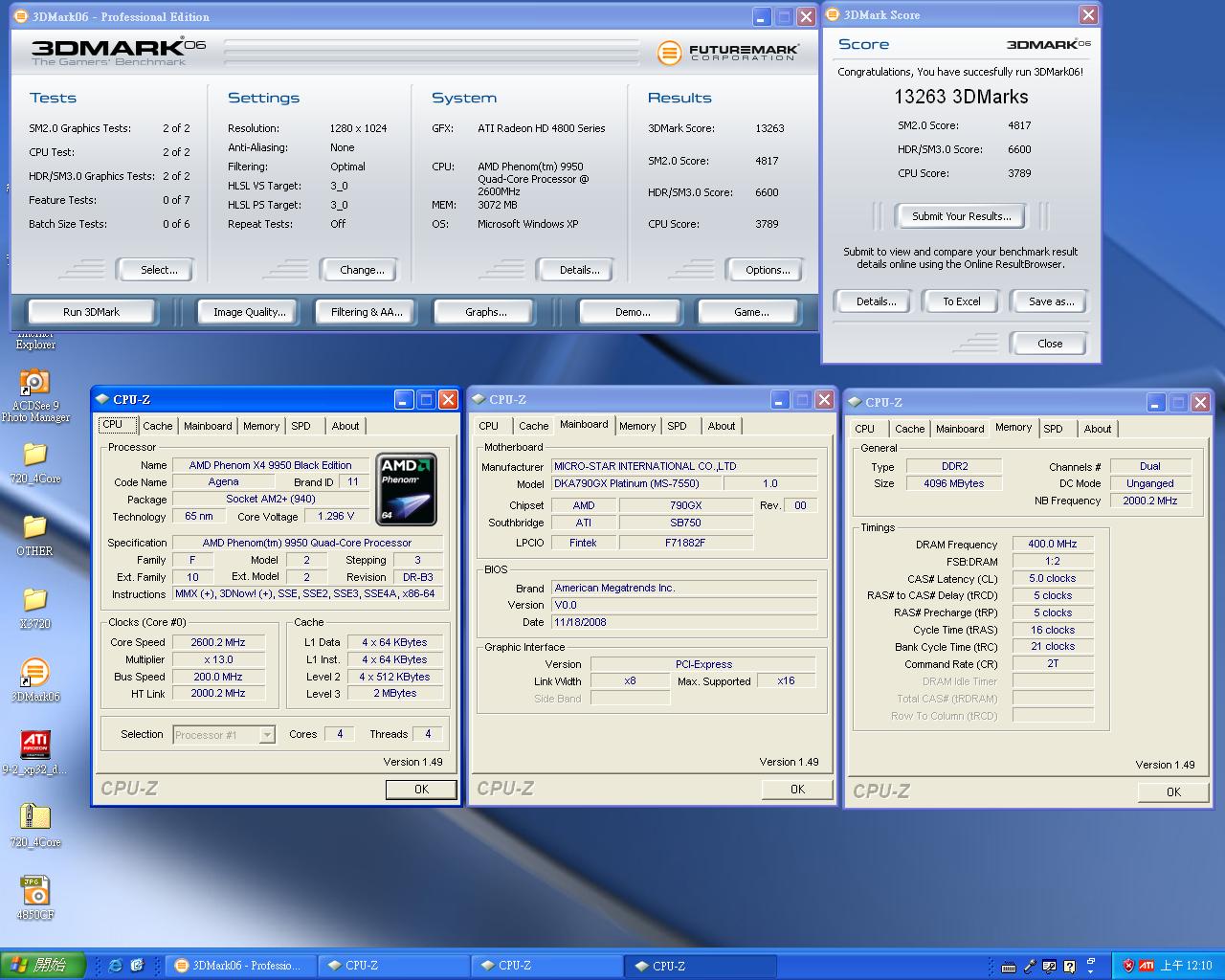Click the Save as... button
The width and height of the screenshot is (1225, 980).
tap(1051, 301)
